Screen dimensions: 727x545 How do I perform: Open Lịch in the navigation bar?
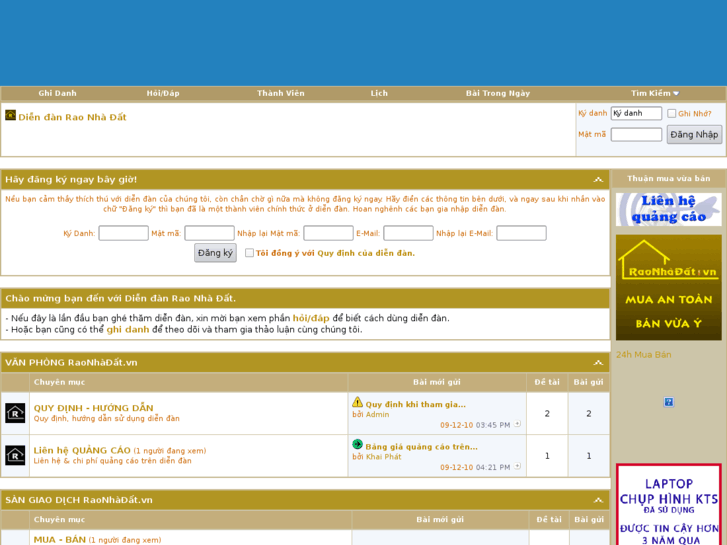point(379,93)
